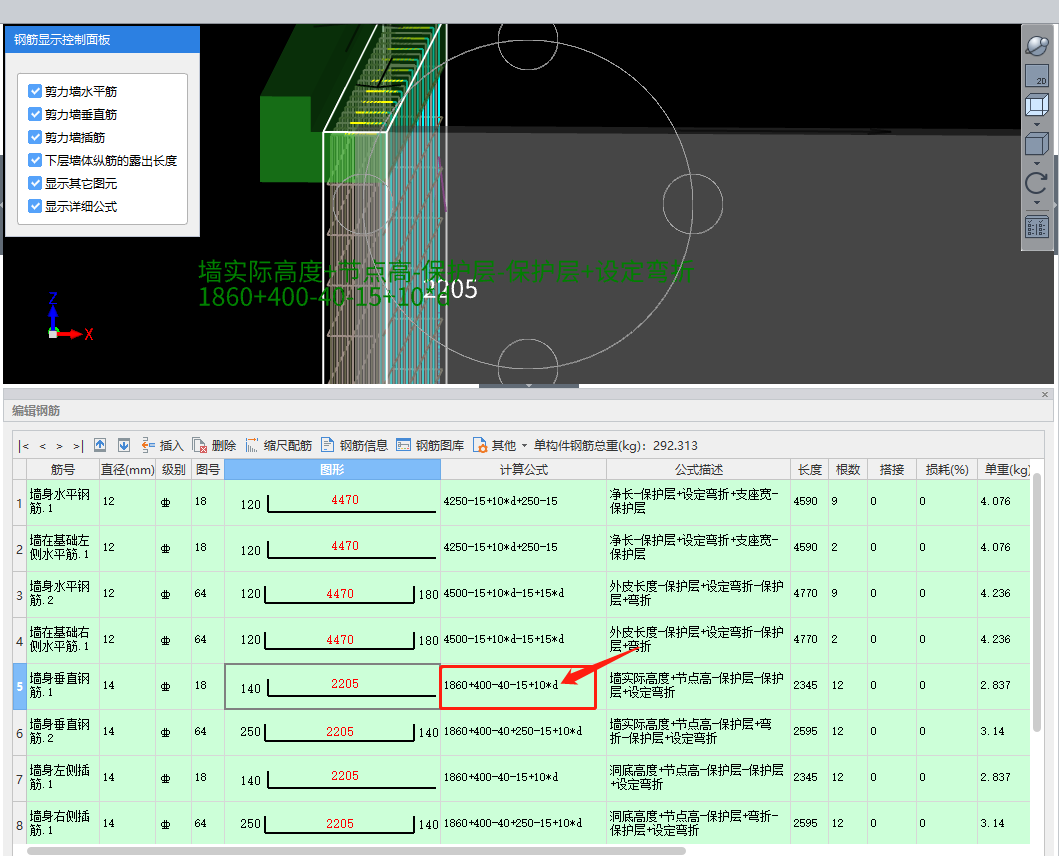Click the 钢筋显示控制面板 panel title
The height and width of the screenshot is (856, 1059).
[x=62, y=39]
